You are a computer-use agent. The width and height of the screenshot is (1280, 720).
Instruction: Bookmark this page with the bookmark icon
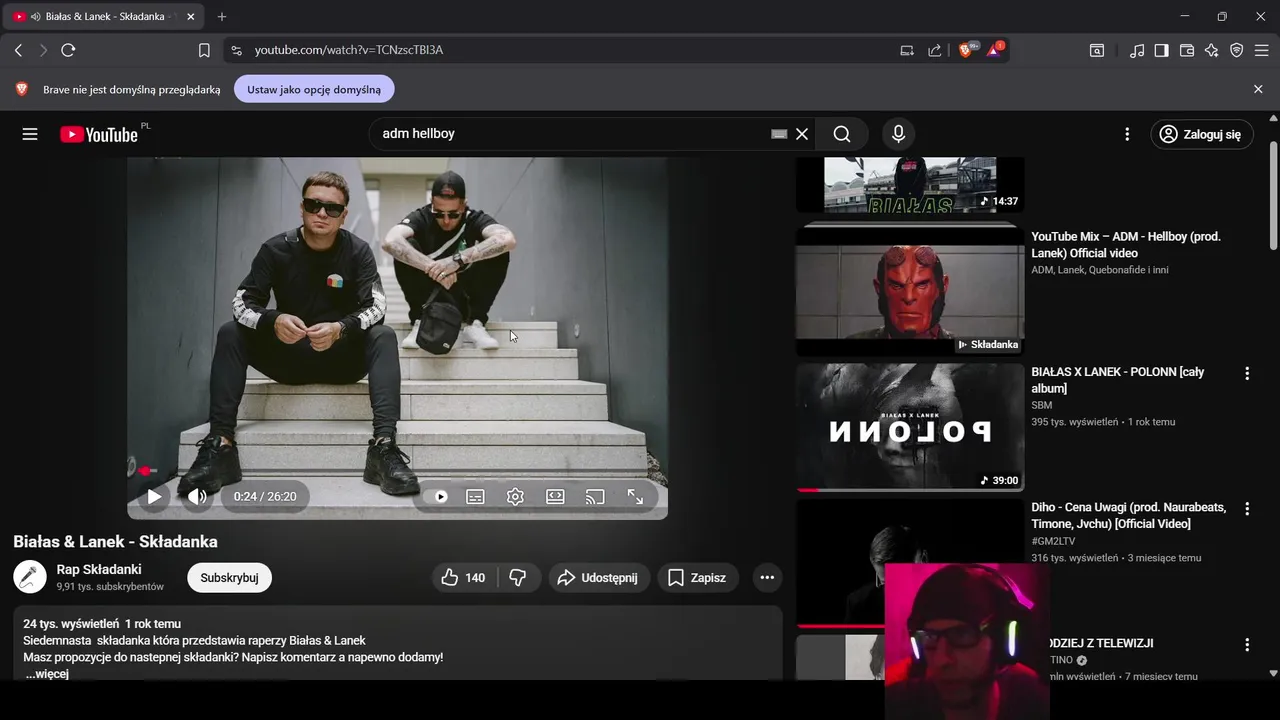tap(204, 50)
